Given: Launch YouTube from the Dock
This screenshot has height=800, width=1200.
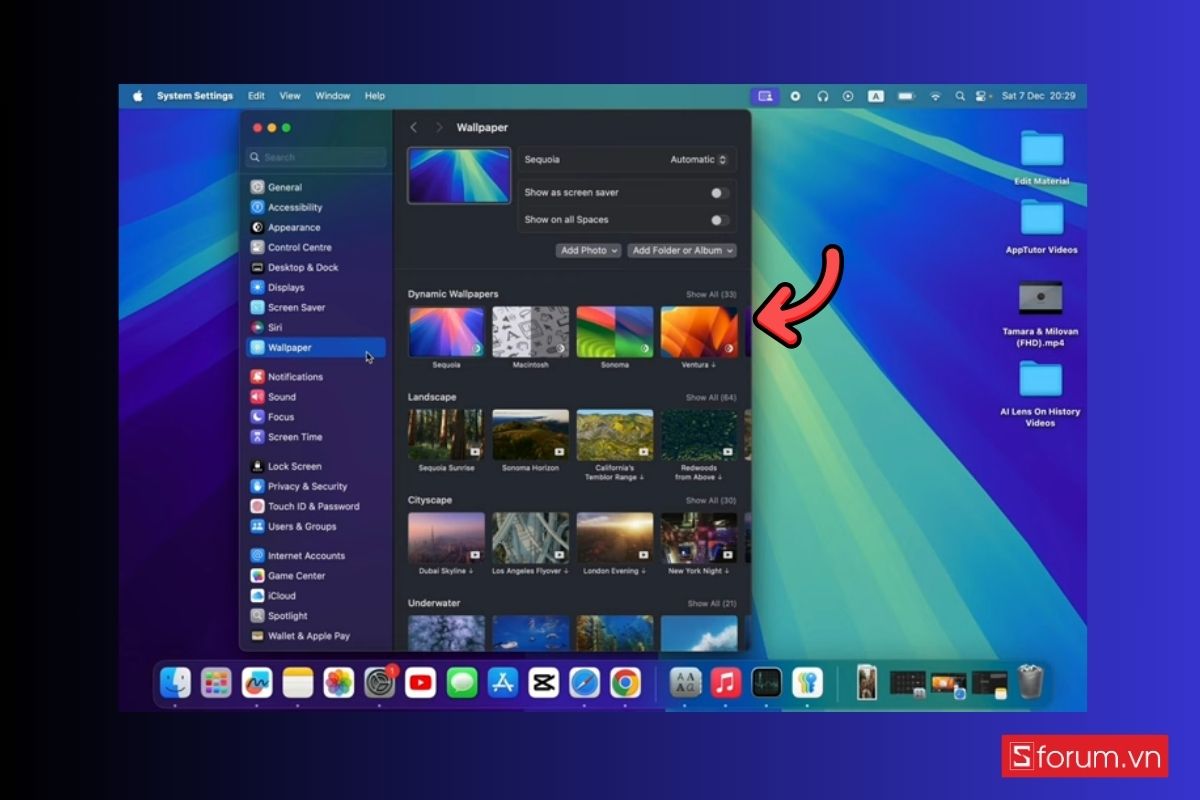Looking at the screenshot, I should (x=421, y=683).
